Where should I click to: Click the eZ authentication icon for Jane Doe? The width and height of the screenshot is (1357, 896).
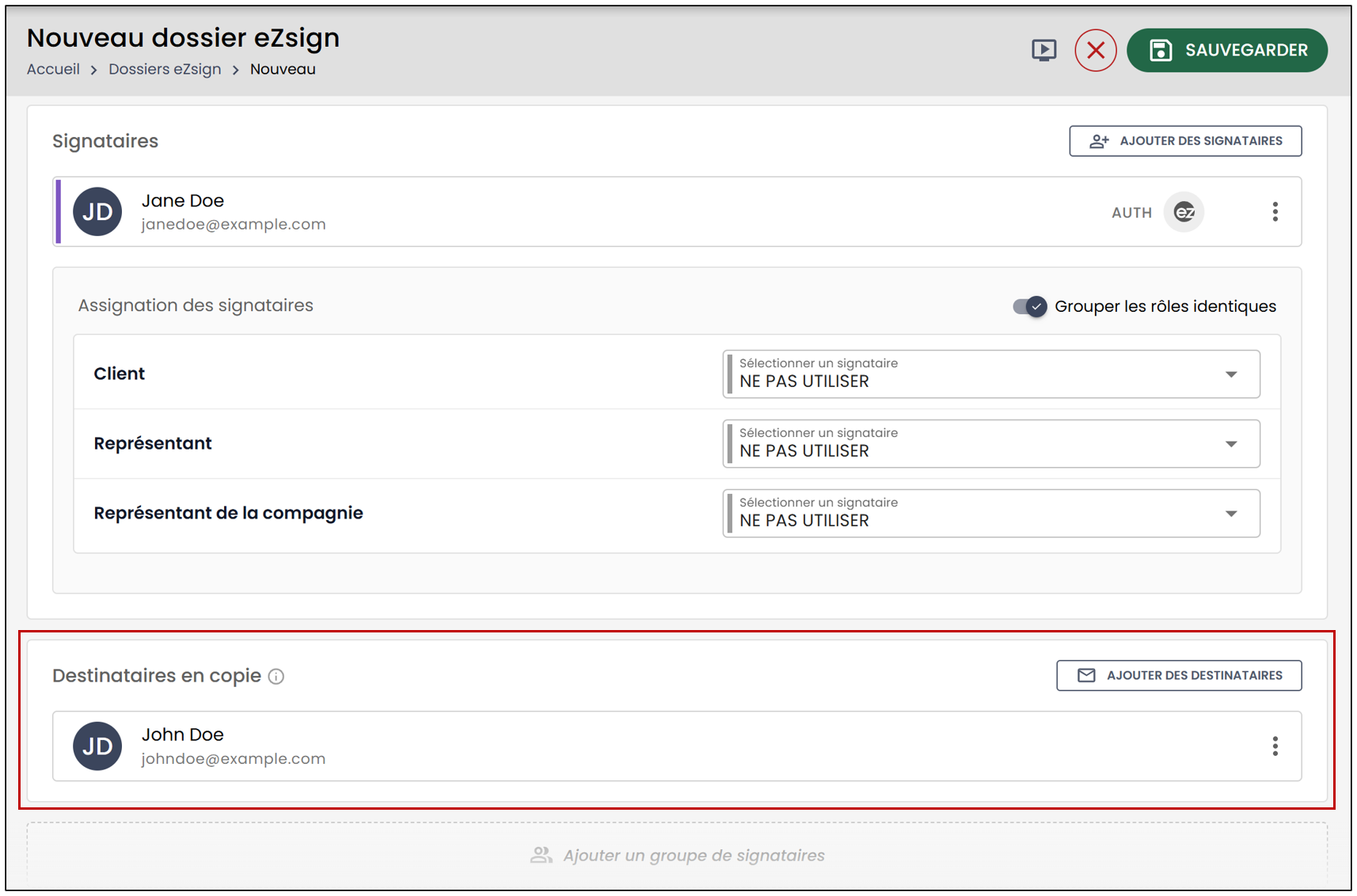[x=1184, y=212]
